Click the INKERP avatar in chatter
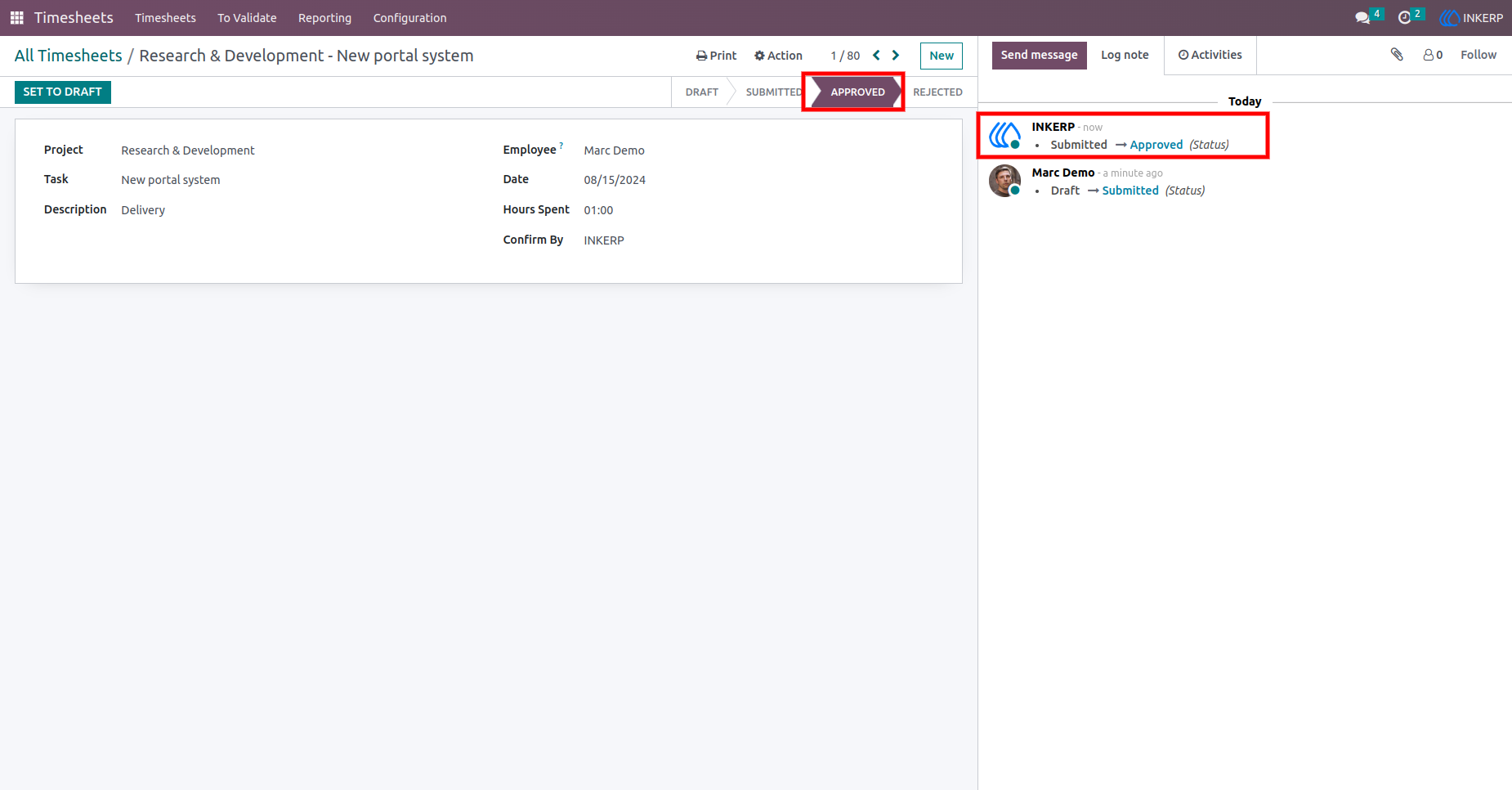 [x=1004, y=135]
